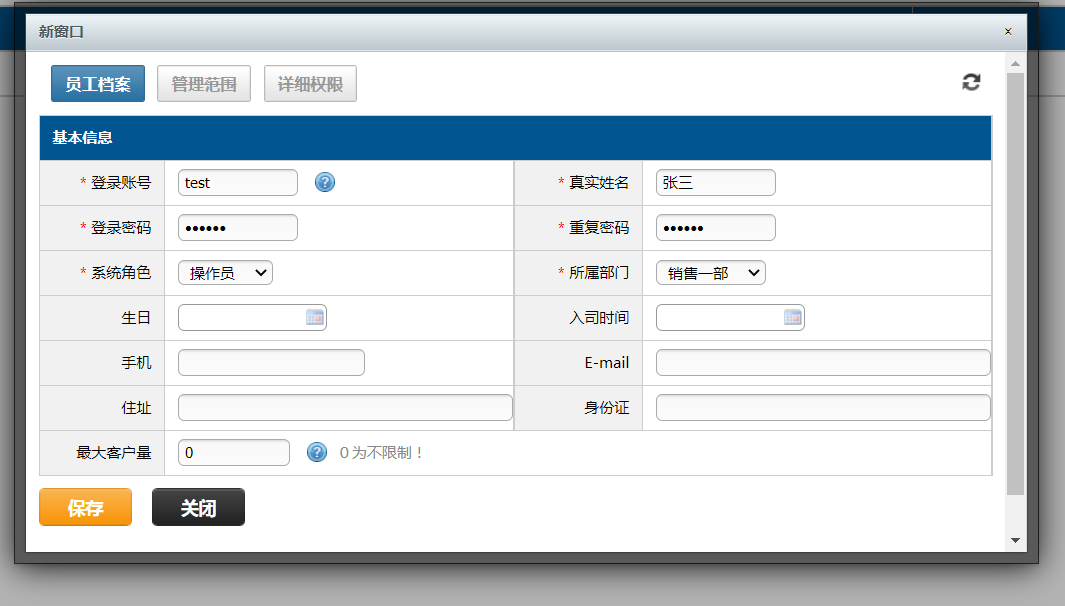Open the 详细权限 tab
The width and height of the screenshot is (1065, 606).
pyautogui.click(x=310, y=84)
